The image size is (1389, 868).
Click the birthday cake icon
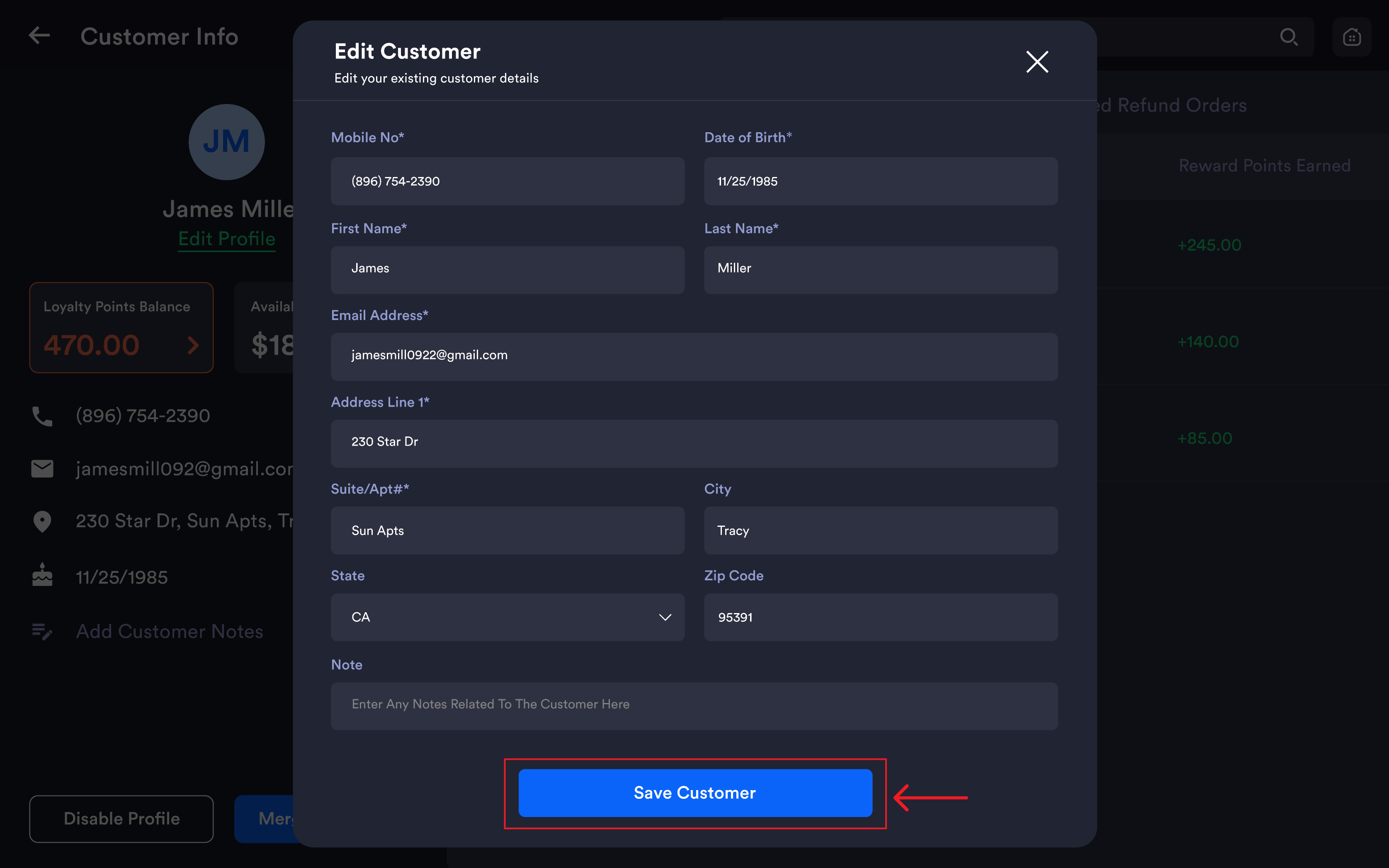click(42, 575)
